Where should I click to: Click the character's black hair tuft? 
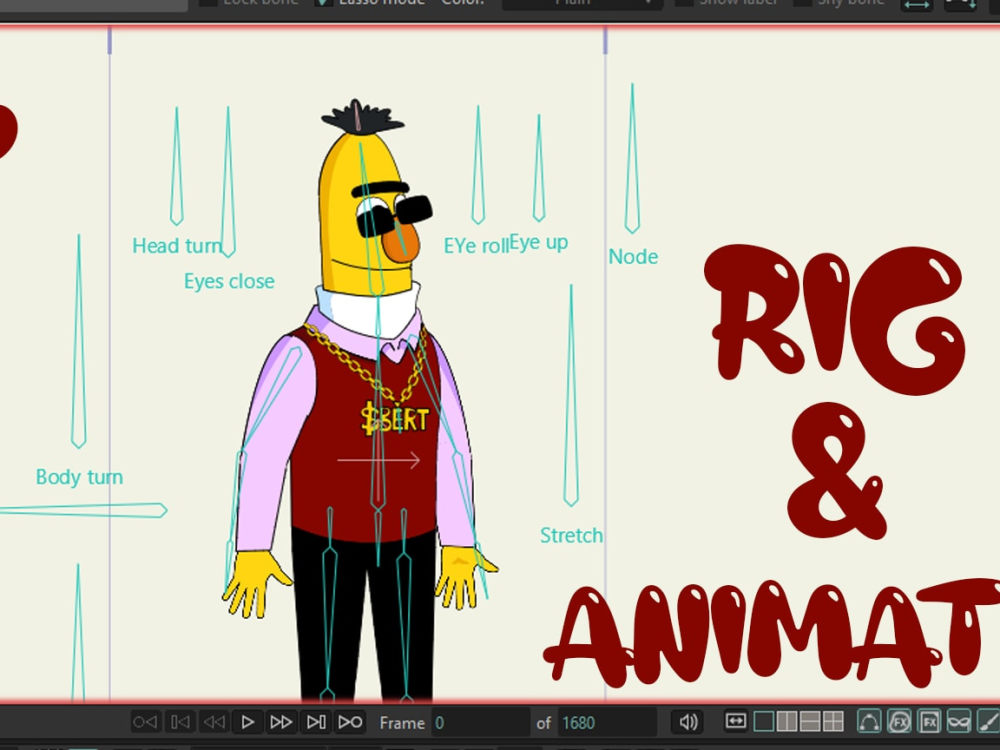(x=362, y=117)
